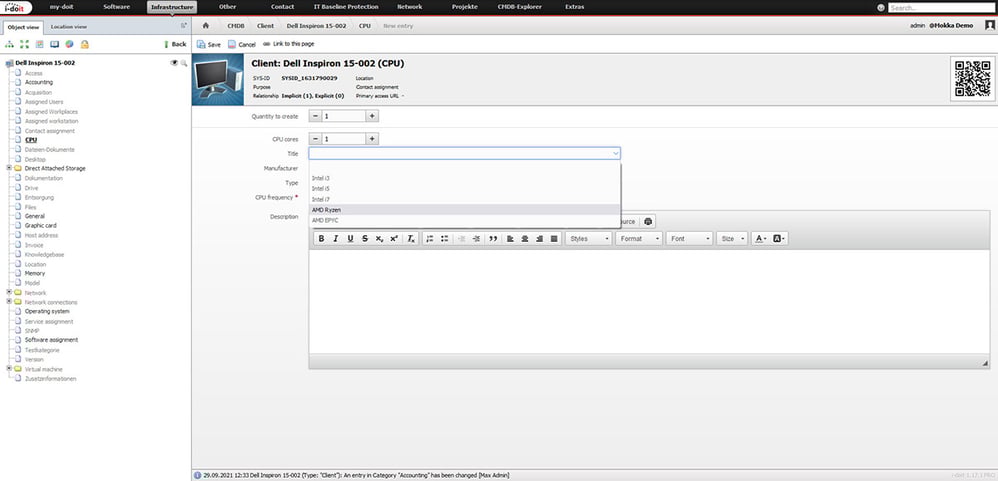Open Memory category in the tree

tap(35, 273)
